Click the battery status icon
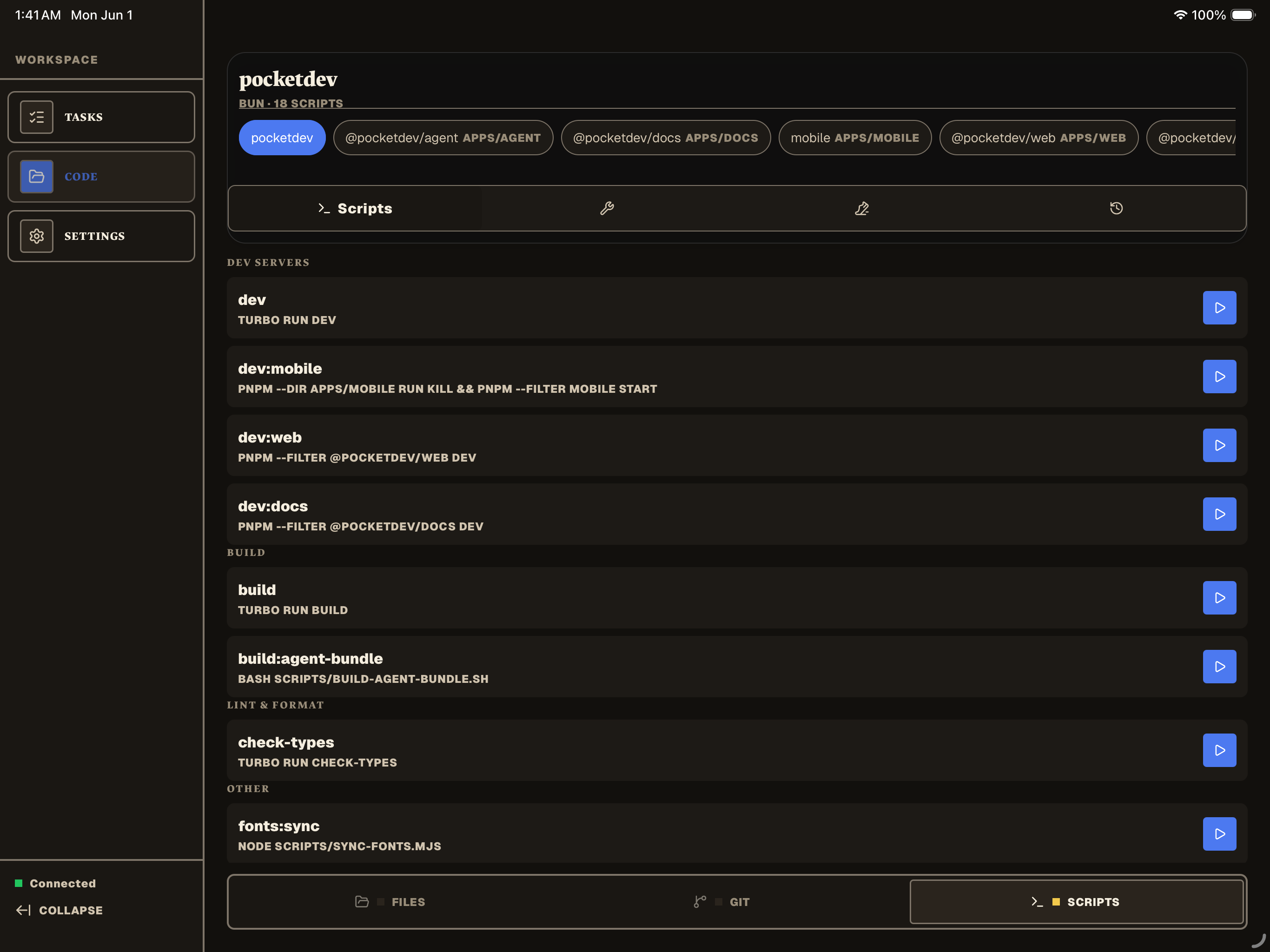This screenshot has width=1270, height=952. (1243, 15)
